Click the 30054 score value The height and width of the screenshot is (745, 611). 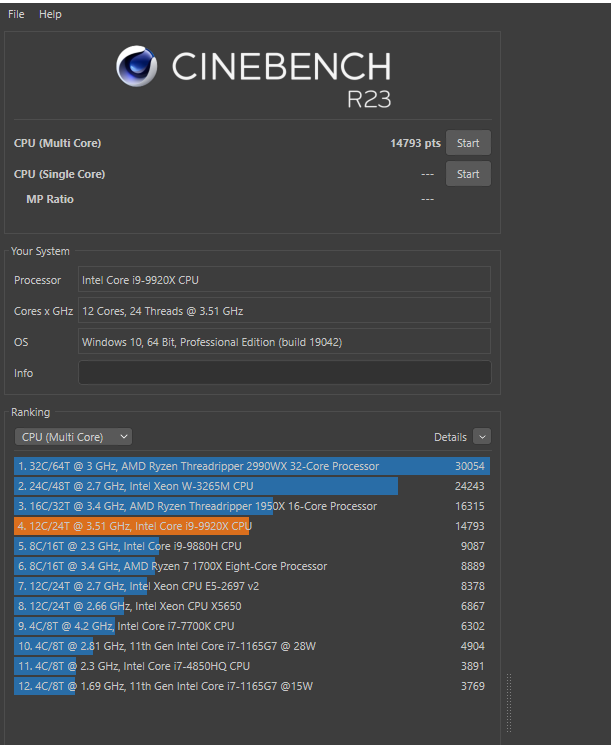pyautogui.click(x=469, y=466)
